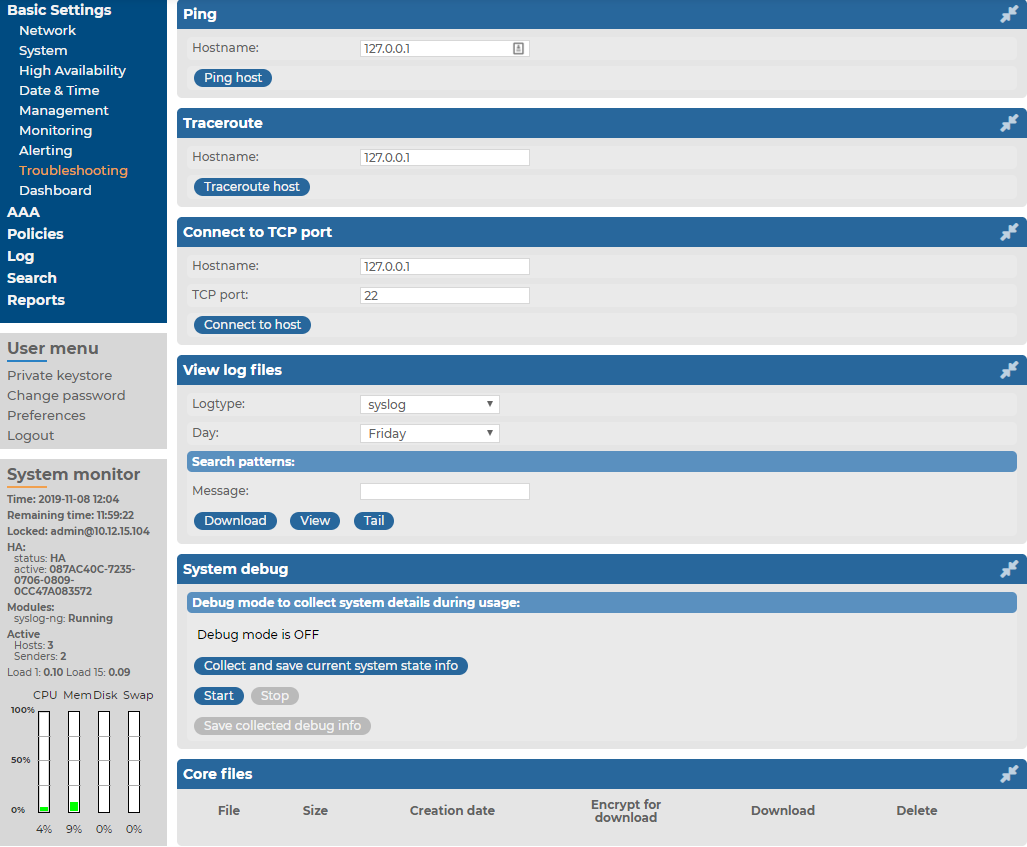
Task: Click contact icon in Ping hostname field
Action: point(518,48)
